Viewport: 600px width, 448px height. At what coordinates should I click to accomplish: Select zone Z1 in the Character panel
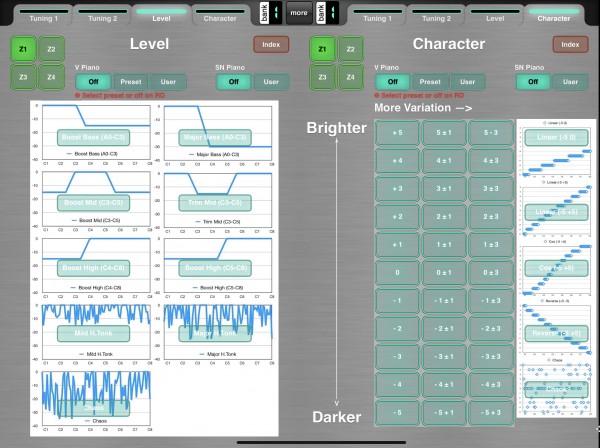[x=322, y=49]
